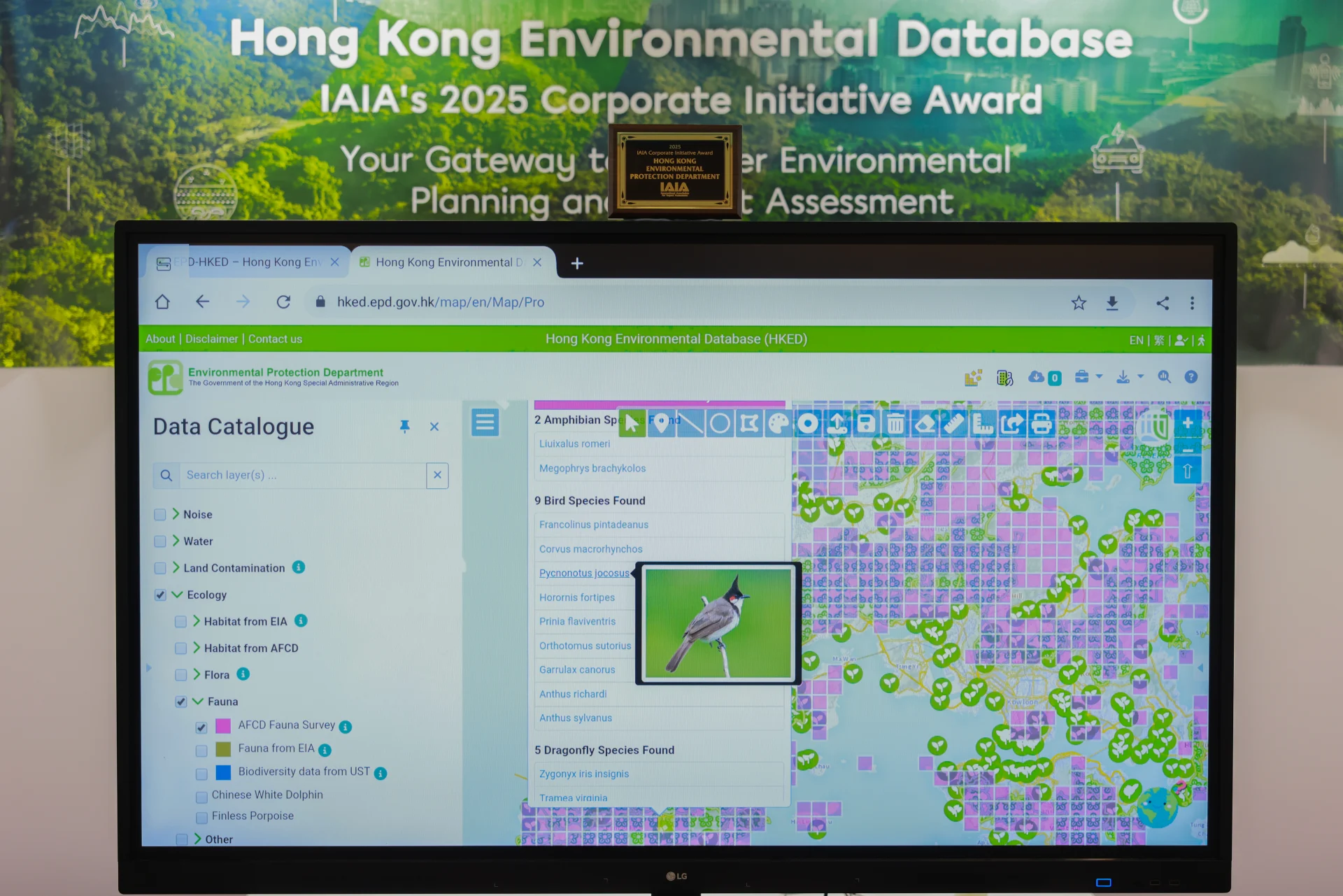Image resolution: width=1343 pixels, height=896 pixels.
Task: Open the briefcase toolbox dropdown arrow
Action: [1099, 376]
